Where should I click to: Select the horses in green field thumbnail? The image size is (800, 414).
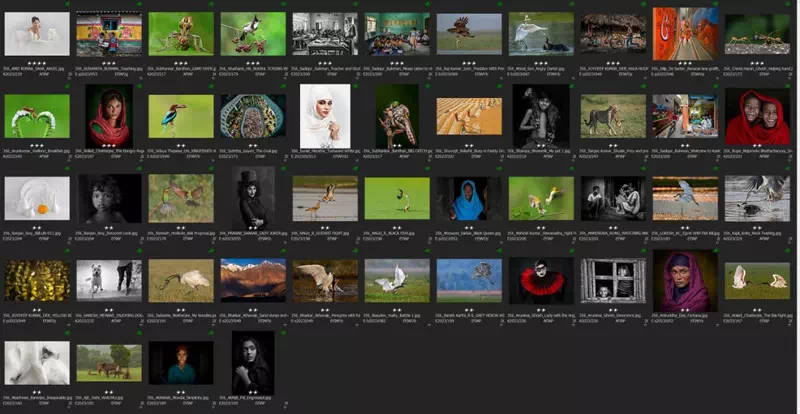tap(109, 362)
